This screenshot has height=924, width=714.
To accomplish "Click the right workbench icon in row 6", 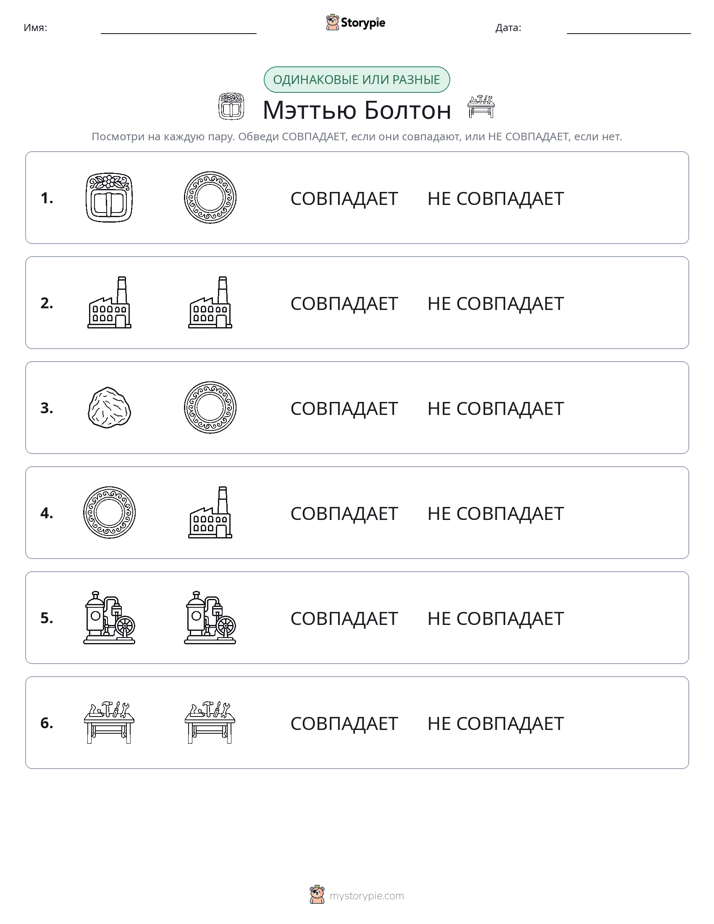I will [210, 722].
